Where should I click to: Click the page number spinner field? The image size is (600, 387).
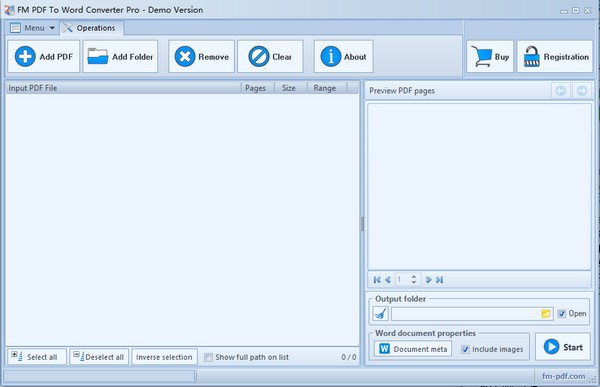[x=408, y=280]
